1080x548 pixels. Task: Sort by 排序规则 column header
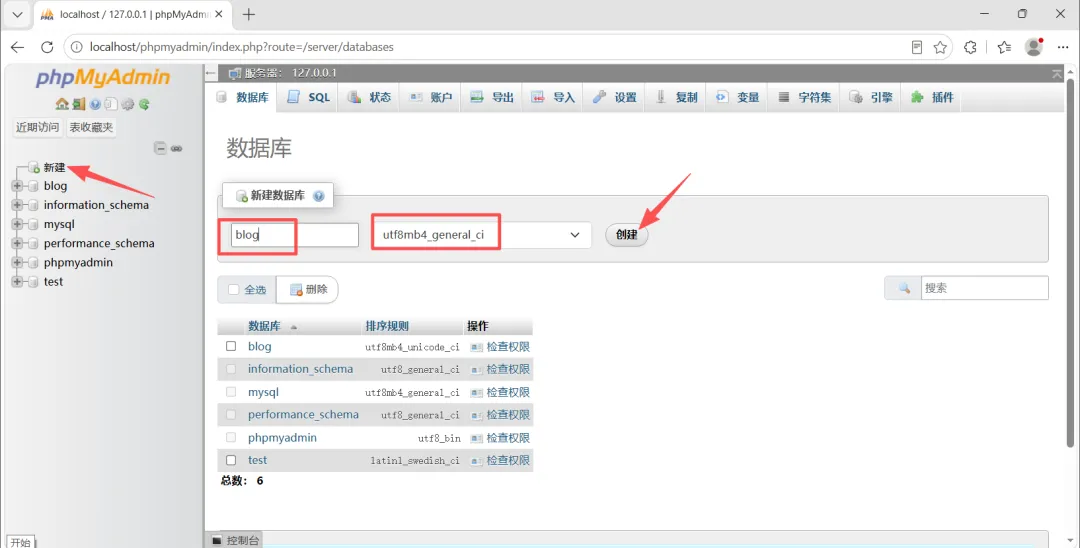pyautogui.click(x=387, y=326)
